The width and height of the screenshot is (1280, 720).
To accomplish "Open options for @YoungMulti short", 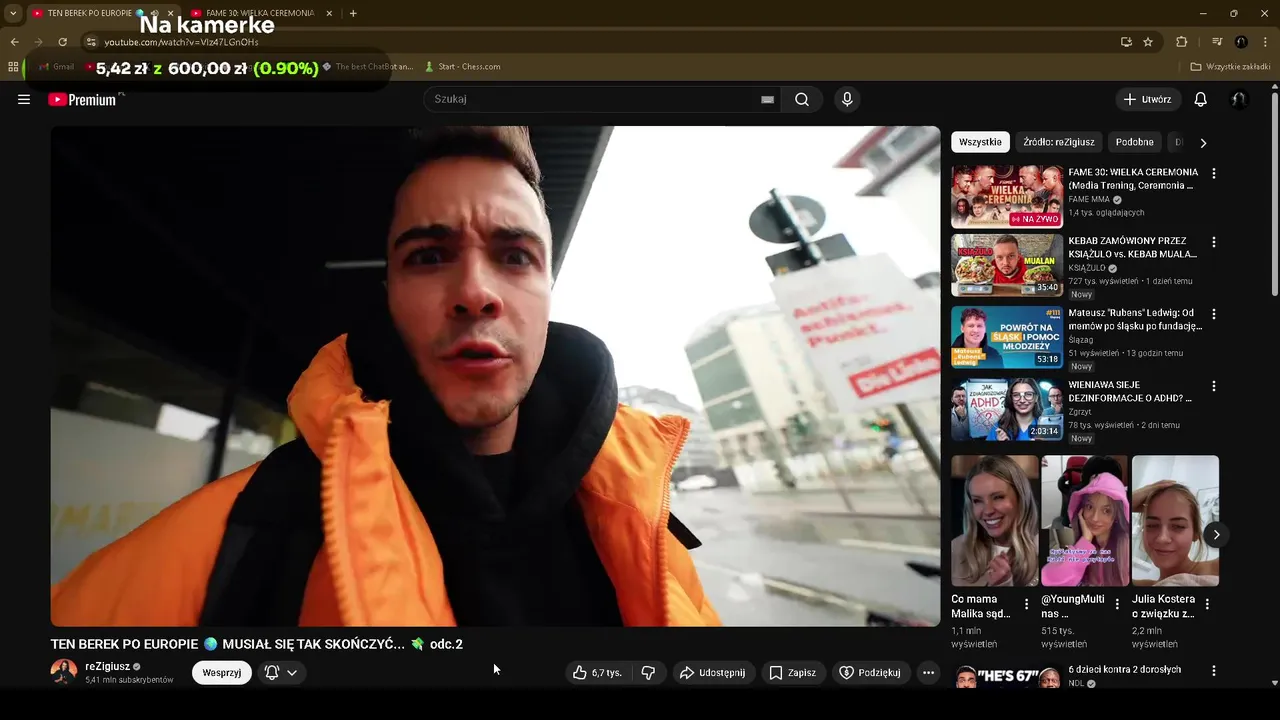I will [1117, 604].
